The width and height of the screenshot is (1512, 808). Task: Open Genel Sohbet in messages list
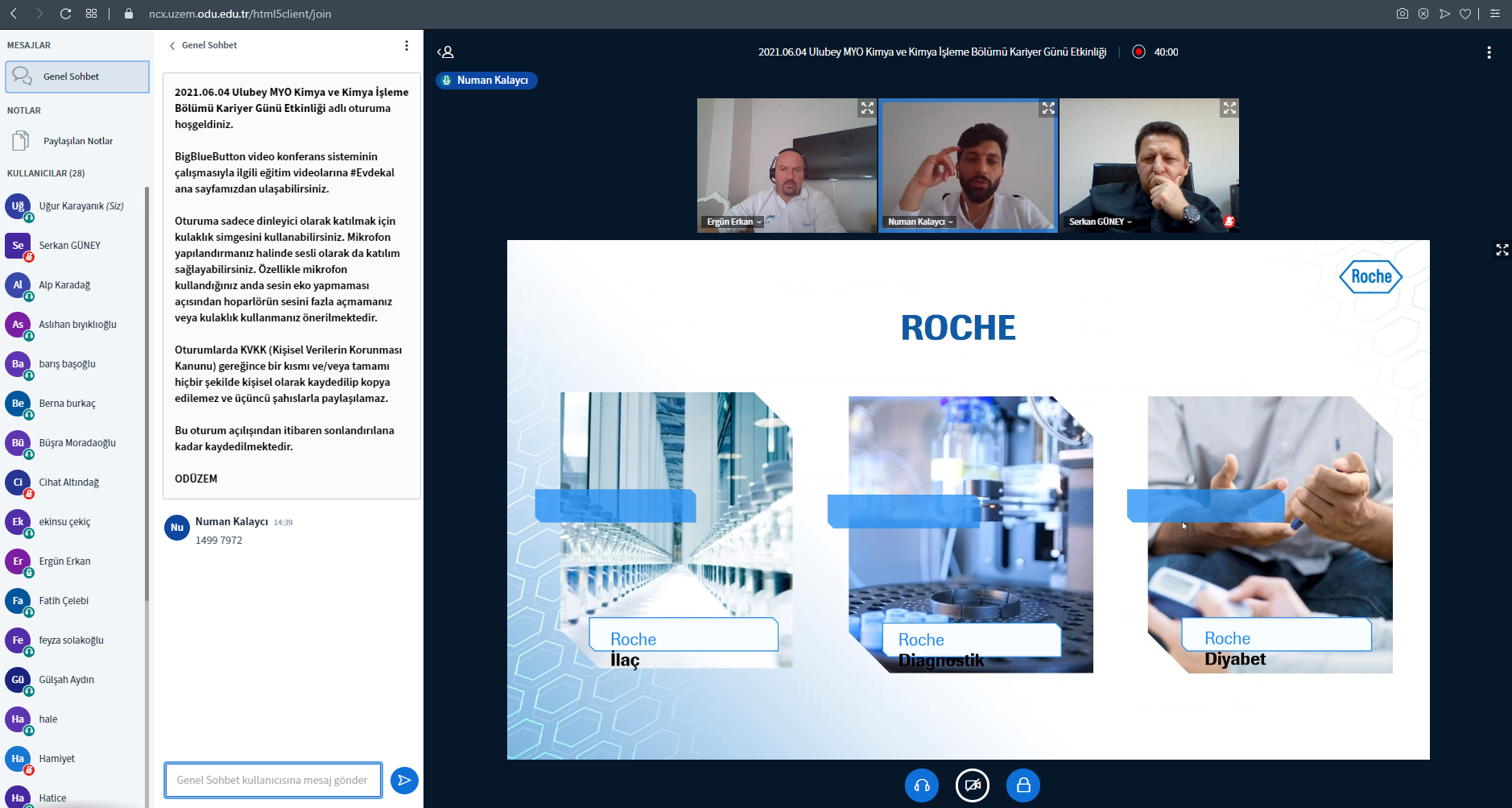77,77
